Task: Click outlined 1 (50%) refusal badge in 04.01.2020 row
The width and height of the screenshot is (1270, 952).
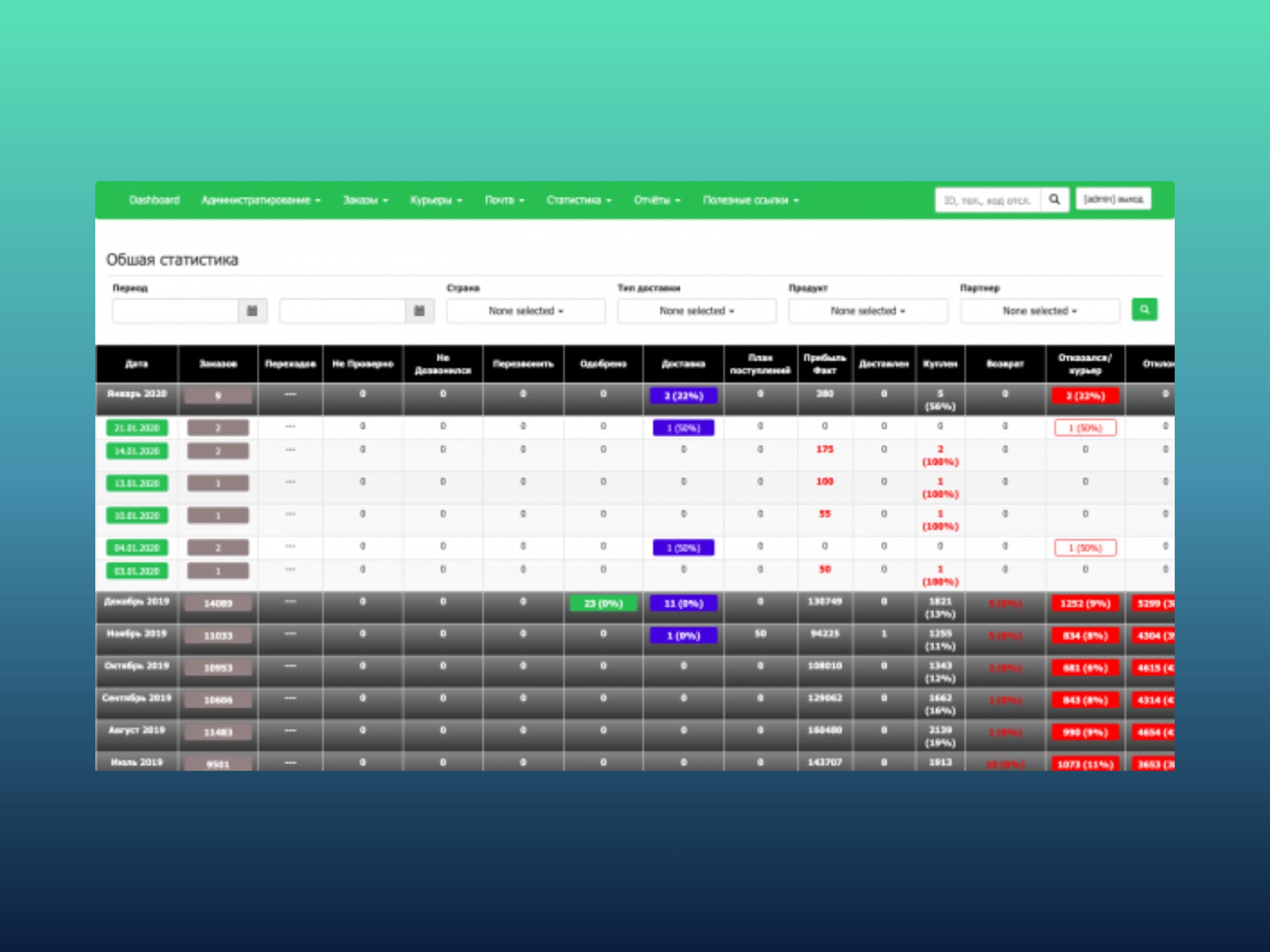Action: (1085, 548)
